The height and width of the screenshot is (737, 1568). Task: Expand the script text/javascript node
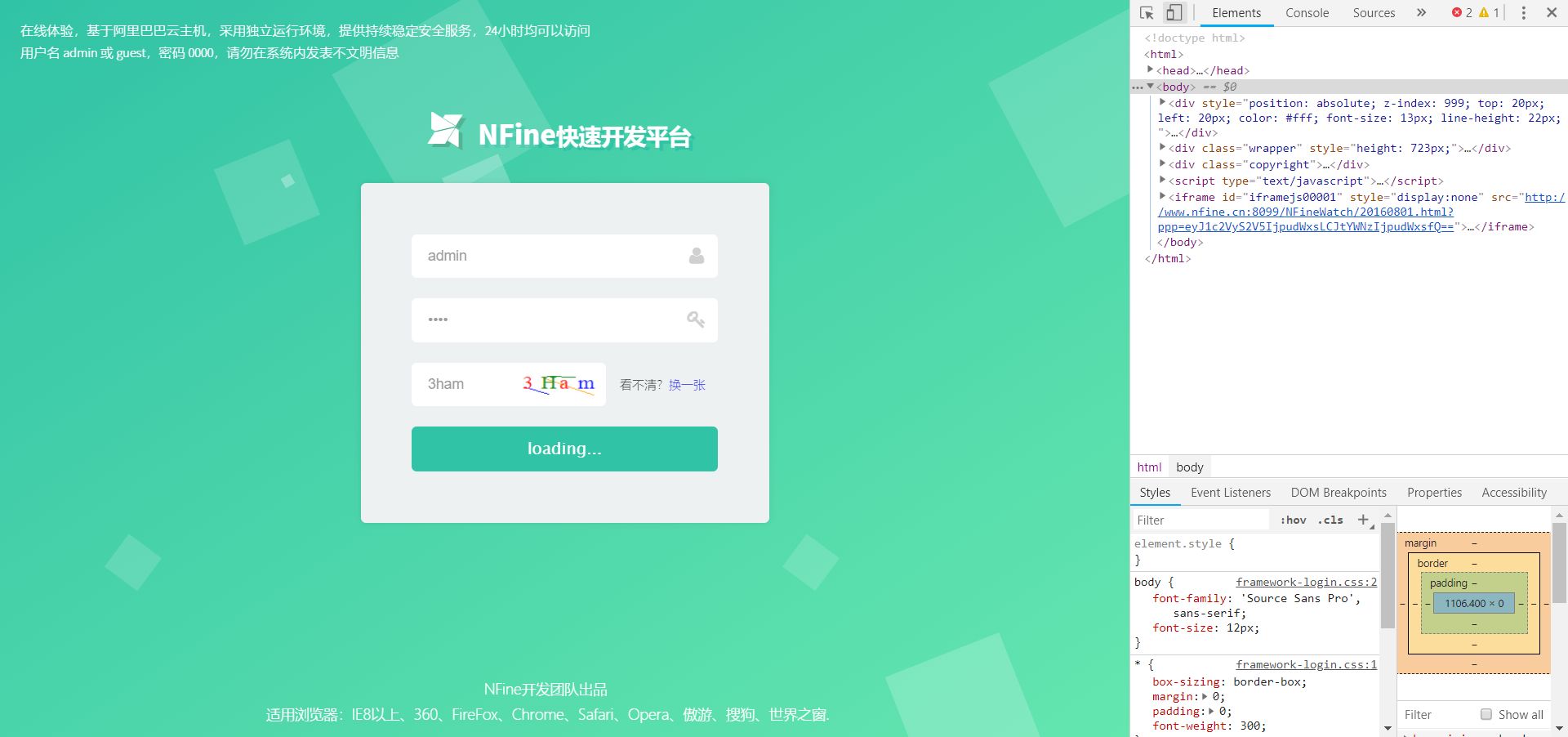1162,181
